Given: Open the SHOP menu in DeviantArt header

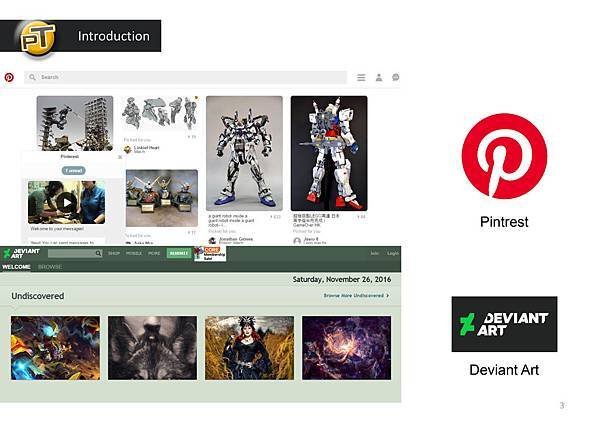Looking at the screenshot, I should pyautogui.click(x=114, y=253).
